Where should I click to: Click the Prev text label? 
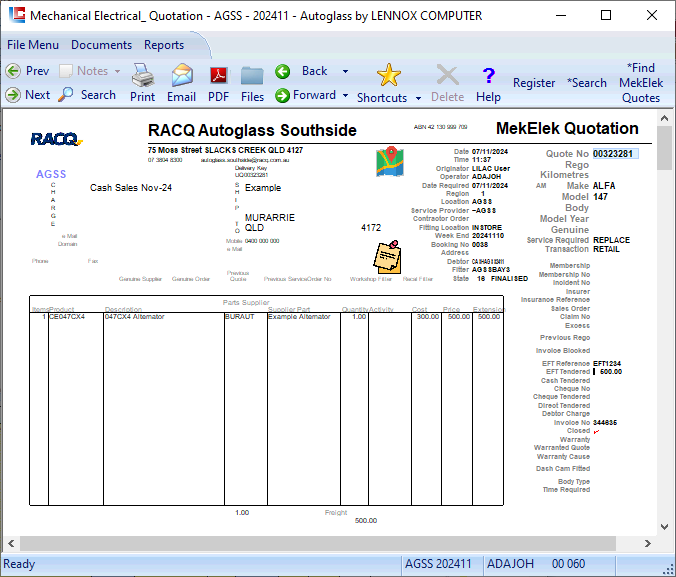(38, 71)
